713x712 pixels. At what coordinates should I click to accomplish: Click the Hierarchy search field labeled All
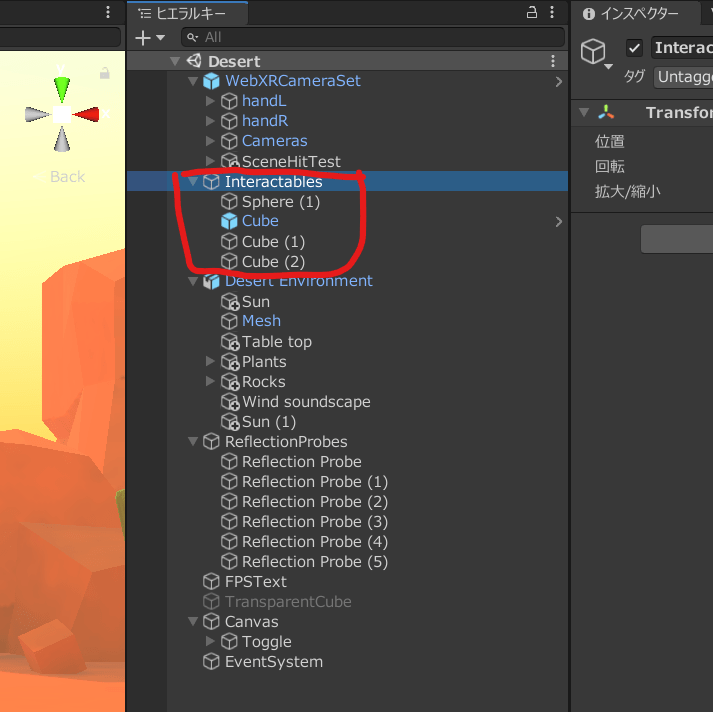(x=370, y=37)
